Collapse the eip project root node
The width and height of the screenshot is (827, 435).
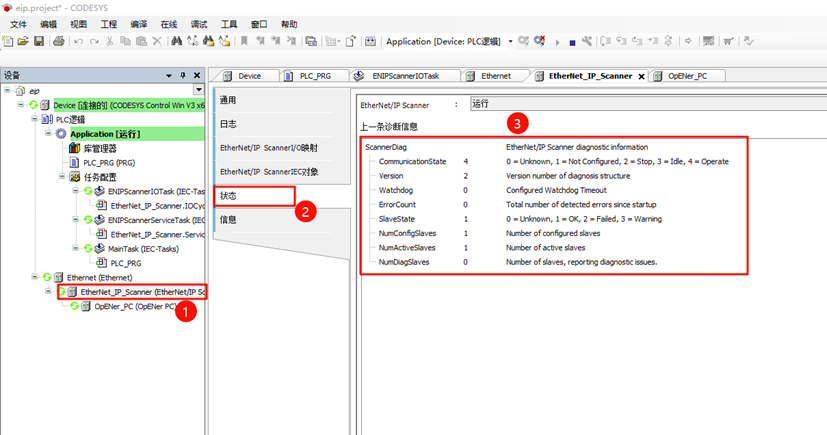click(7, 90)
